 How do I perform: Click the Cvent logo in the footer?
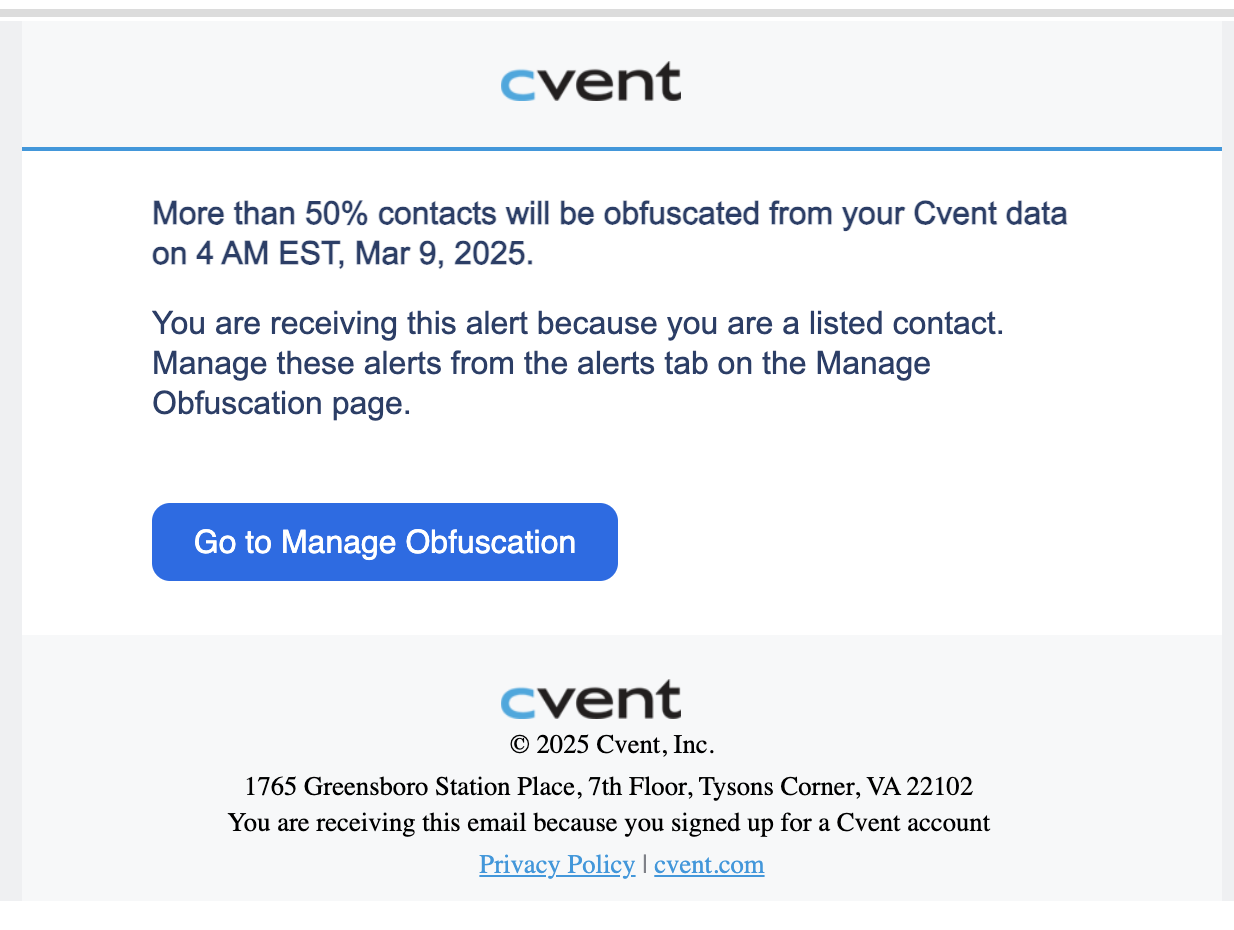point(591,700)
